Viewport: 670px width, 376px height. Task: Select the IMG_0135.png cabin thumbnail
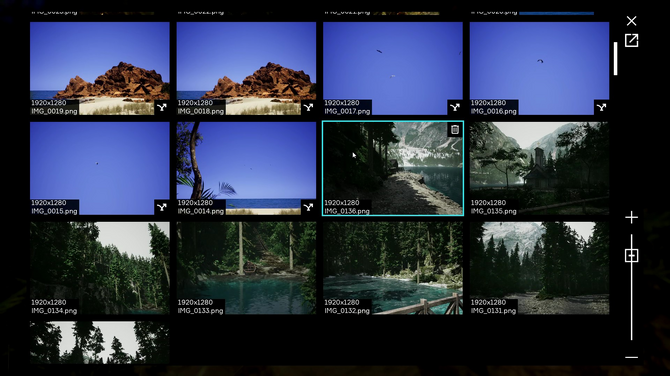pyautogui.click(x=539, y=168)
